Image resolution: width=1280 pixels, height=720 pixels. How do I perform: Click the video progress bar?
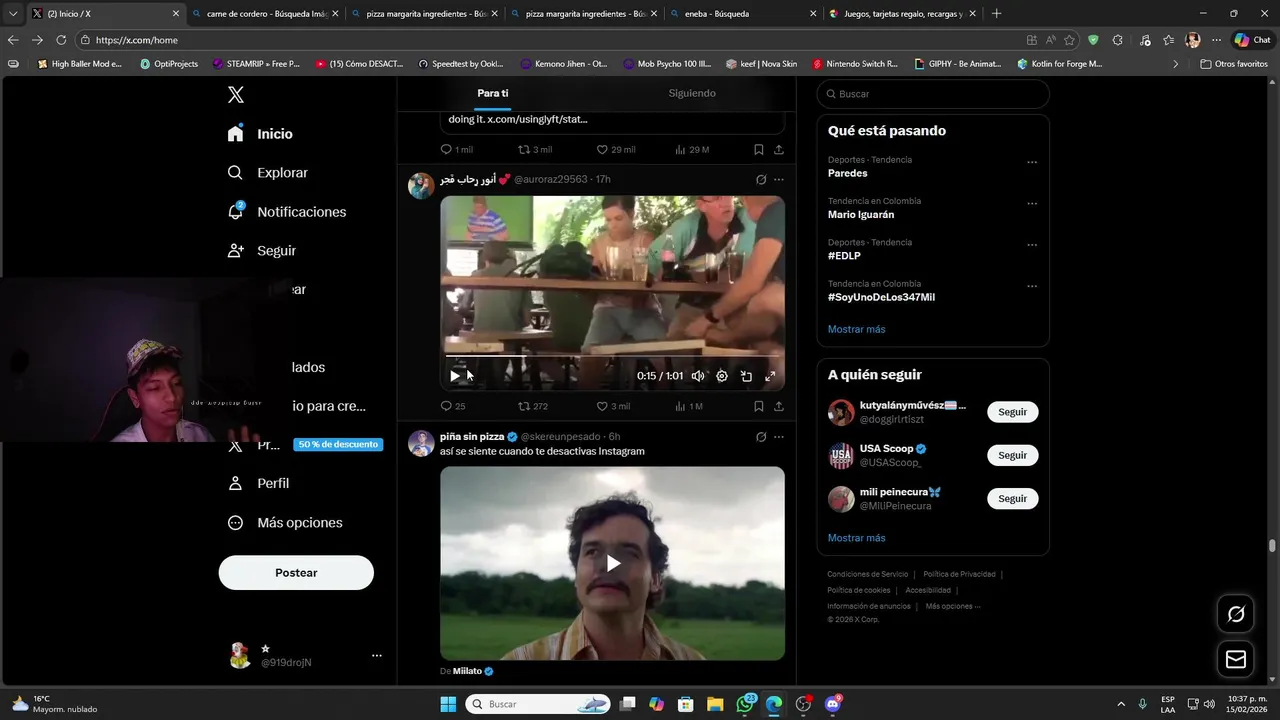point(612,356)
